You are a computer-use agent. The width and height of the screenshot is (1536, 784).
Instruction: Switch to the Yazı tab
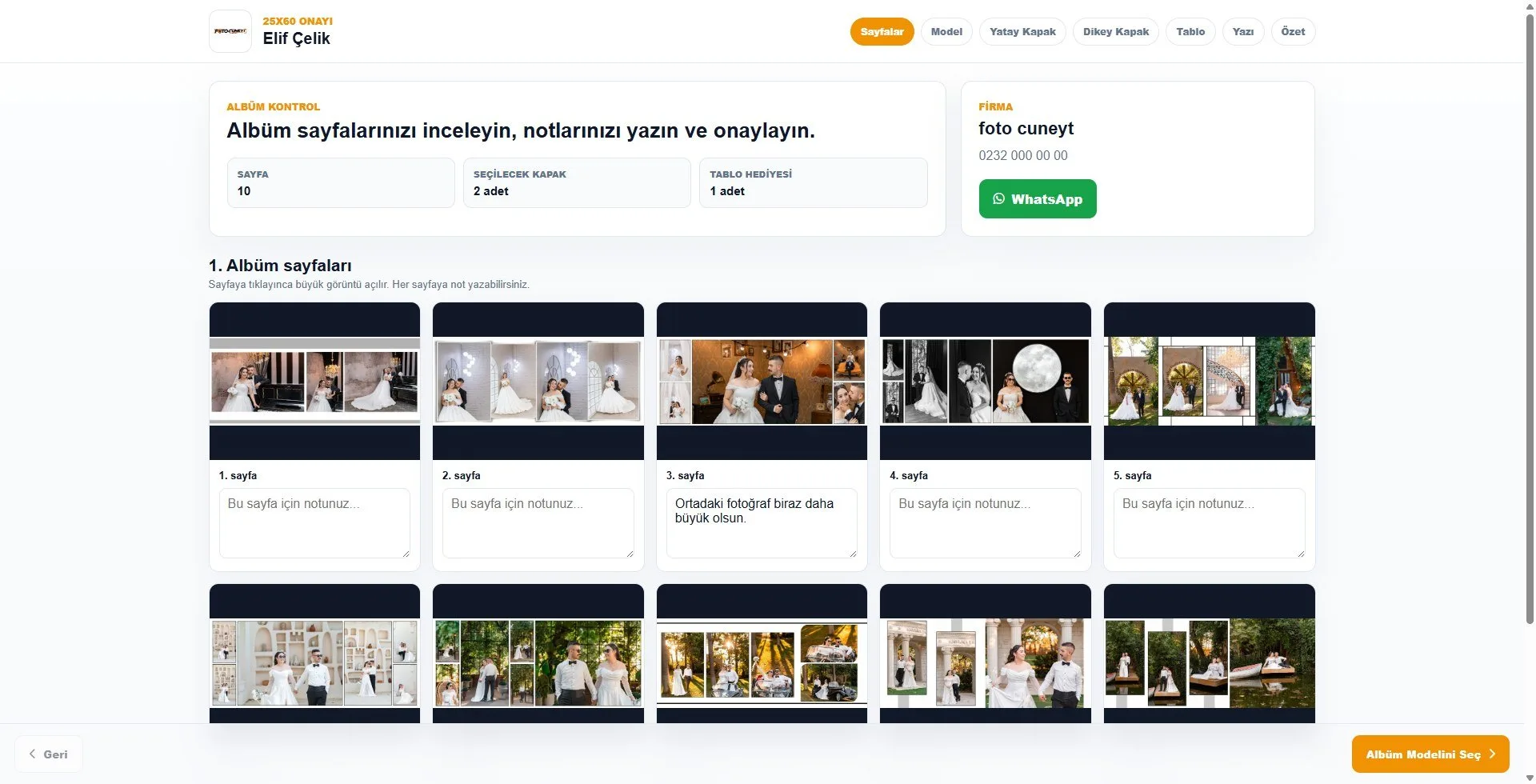click(x=1243, y=32)
